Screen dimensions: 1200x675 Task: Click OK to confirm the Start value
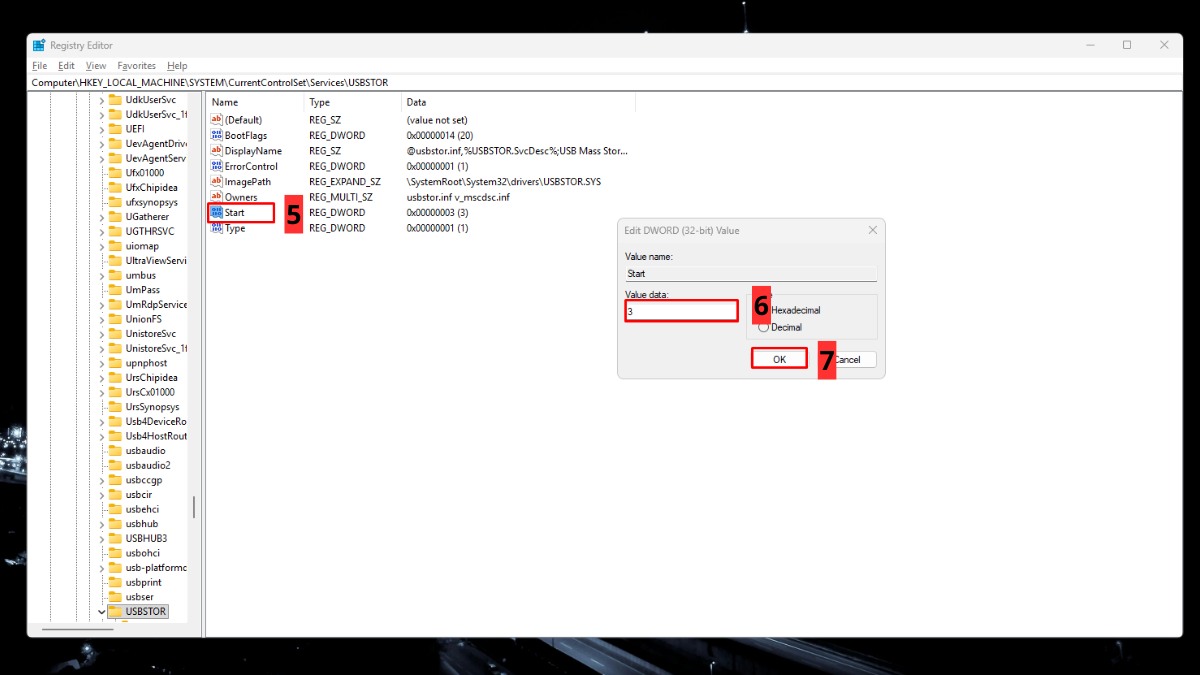(779, 357)
